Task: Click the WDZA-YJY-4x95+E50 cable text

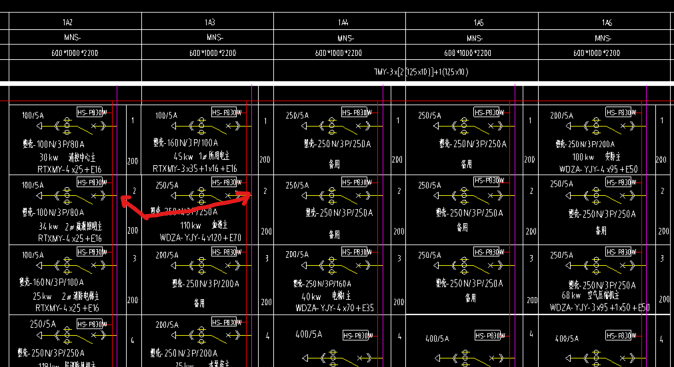Action: 598,169
